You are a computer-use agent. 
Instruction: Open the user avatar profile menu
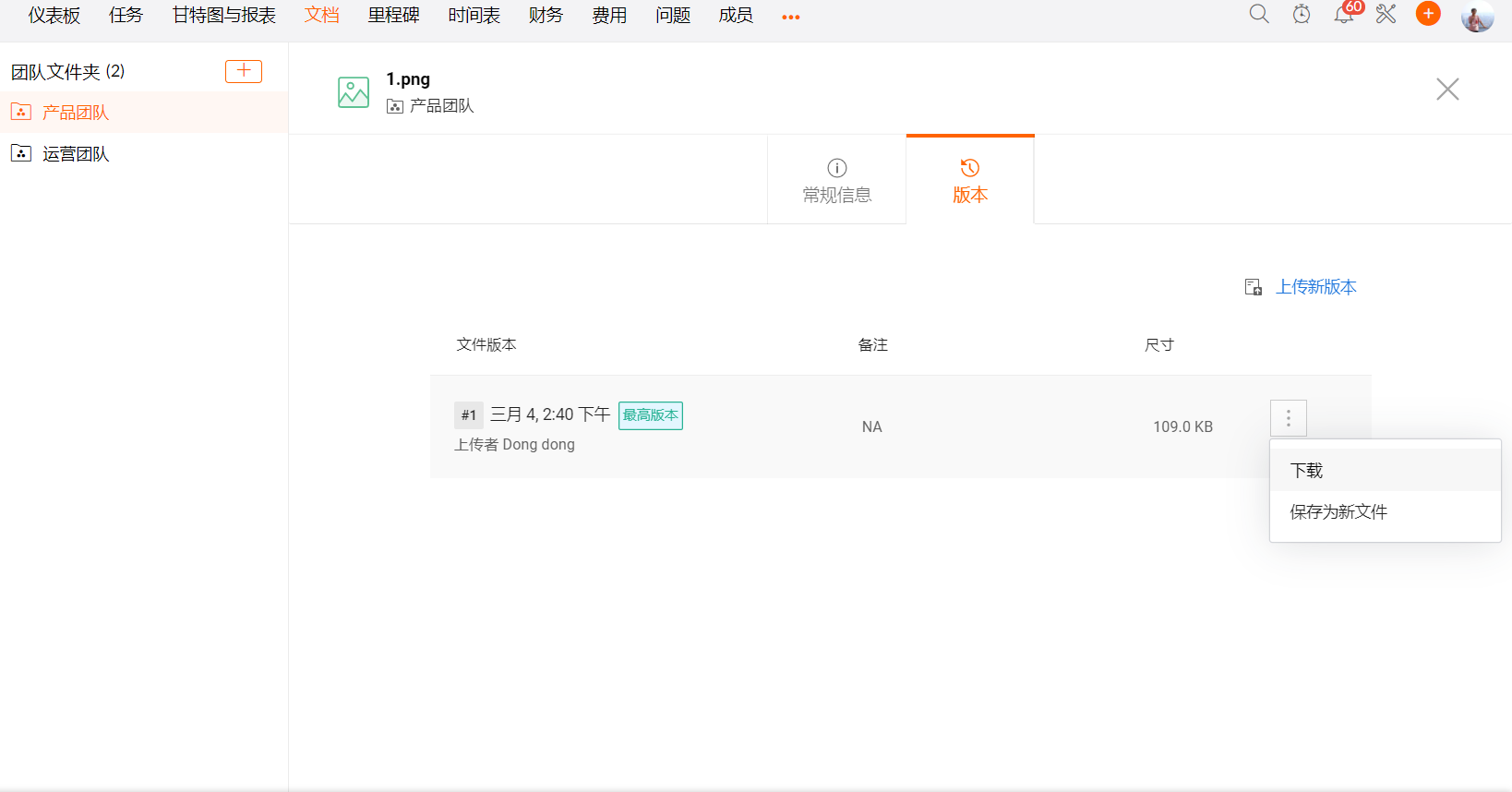click(x=1477, y=16)
